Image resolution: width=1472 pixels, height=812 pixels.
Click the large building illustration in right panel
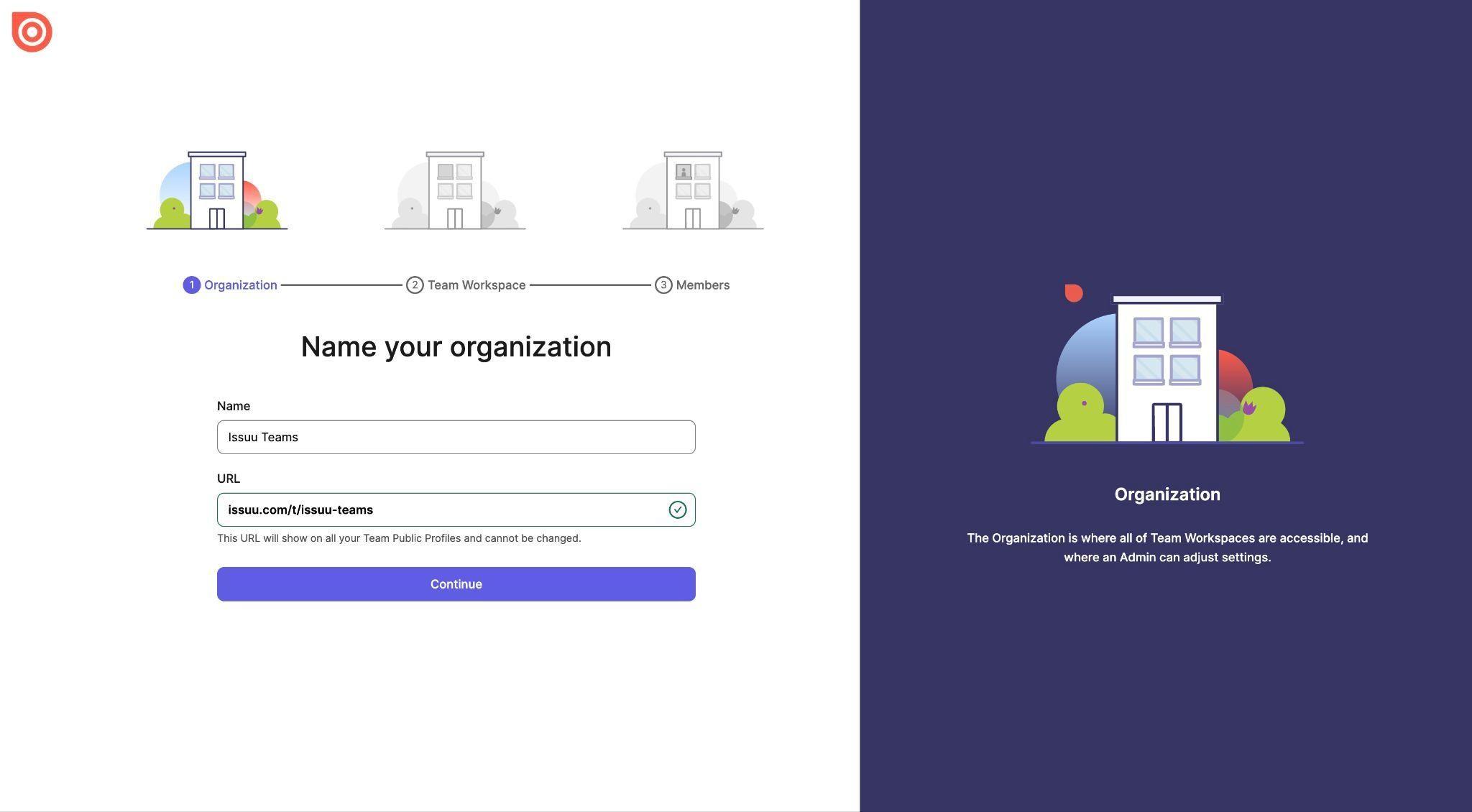click(1167, 364)
